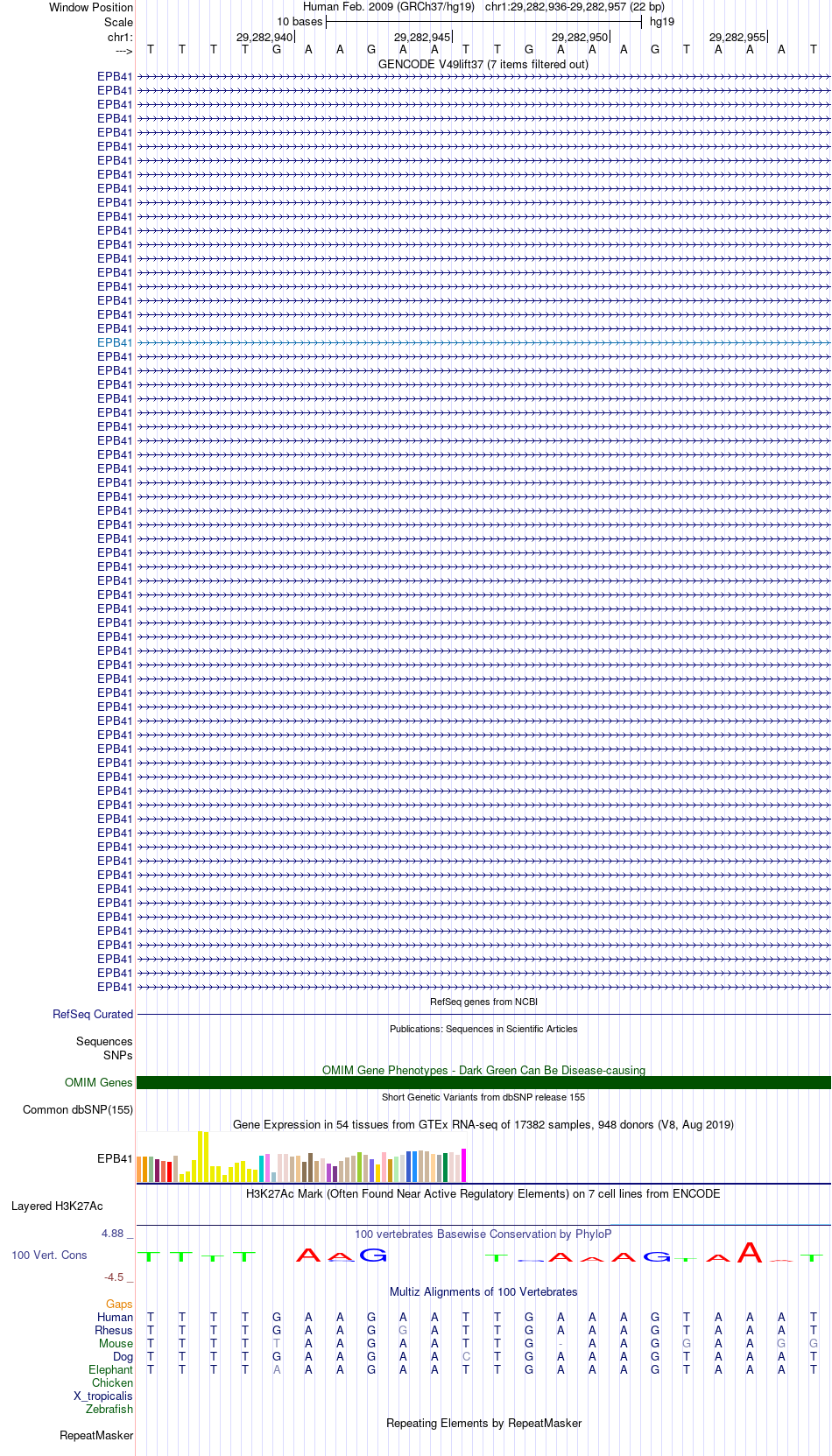Select the Dog alignment row label
The height and width of the screenshot is (1456, 832).
123,1356
